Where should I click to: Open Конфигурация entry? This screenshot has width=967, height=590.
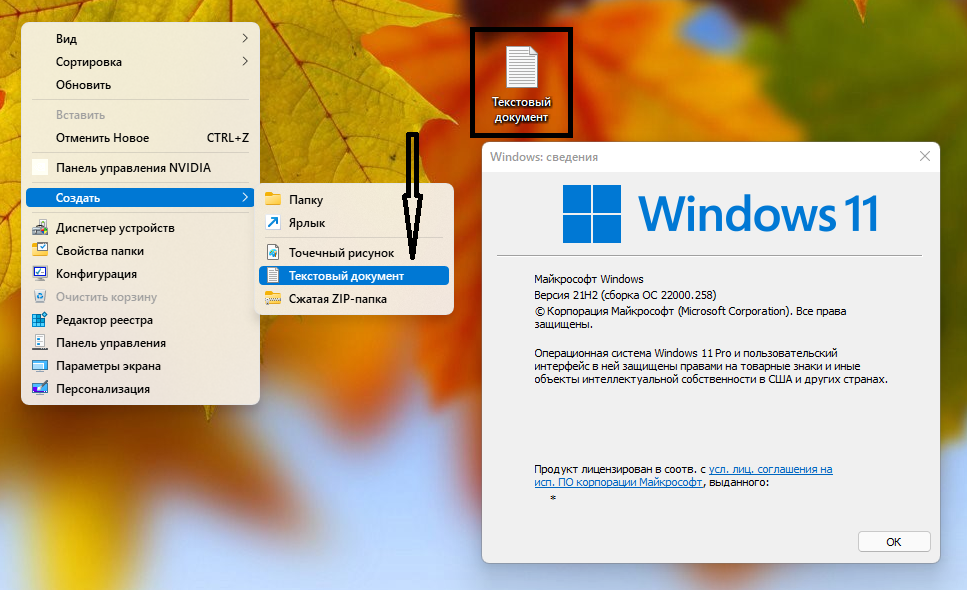(141, 273)
